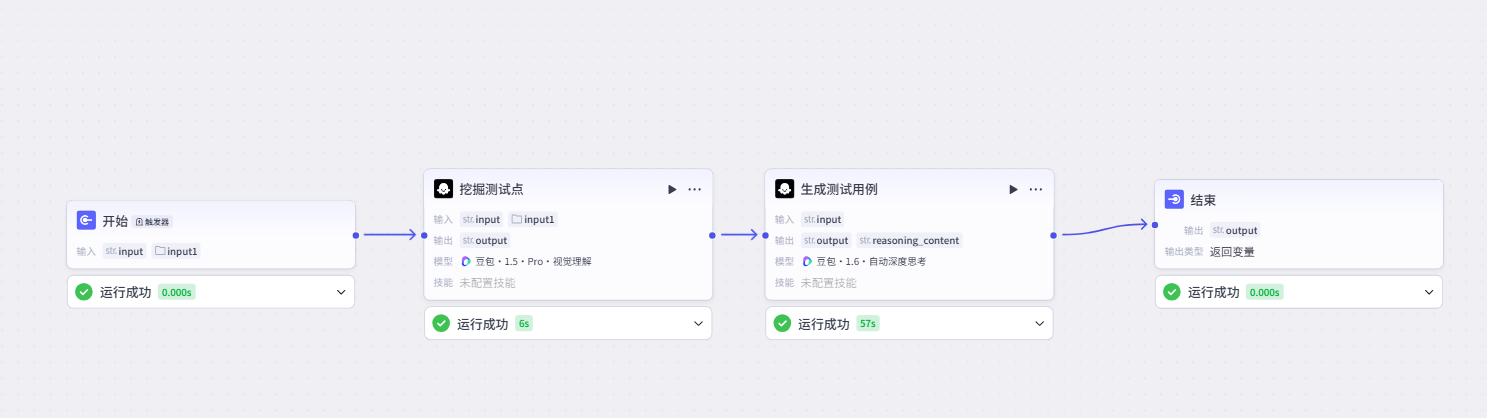Viewport: 1487px width, 418px height.
Task: Expand the 挖掘测试点 run result 6s
Action: point(698,323)
